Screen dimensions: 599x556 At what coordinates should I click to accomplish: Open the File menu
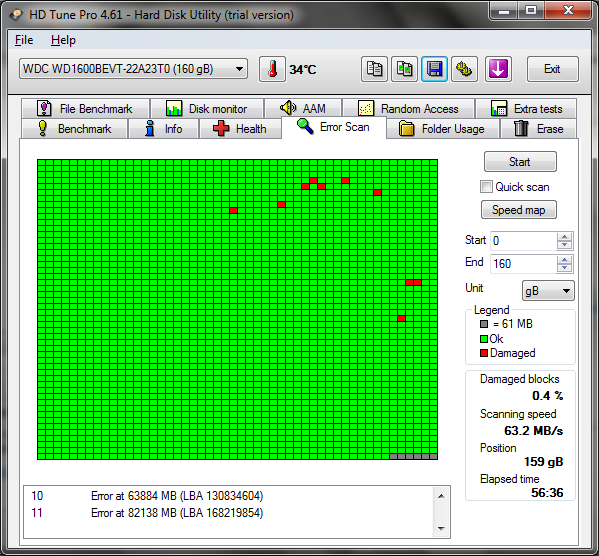point(24,40)
